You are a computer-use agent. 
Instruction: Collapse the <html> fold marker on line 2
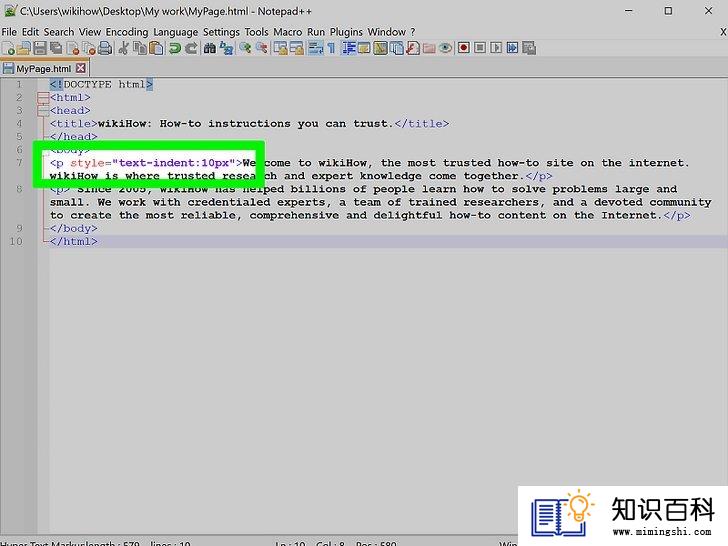43,97
